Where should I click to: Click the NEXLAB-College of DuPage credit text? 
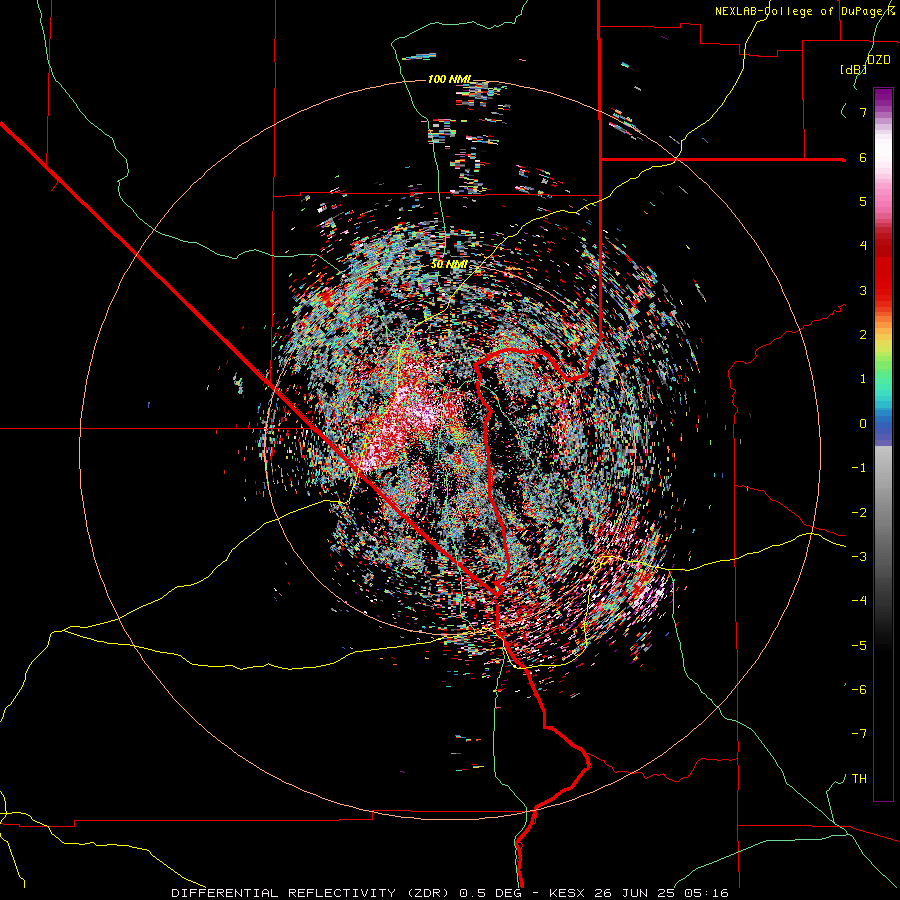[x=805, y=11]
